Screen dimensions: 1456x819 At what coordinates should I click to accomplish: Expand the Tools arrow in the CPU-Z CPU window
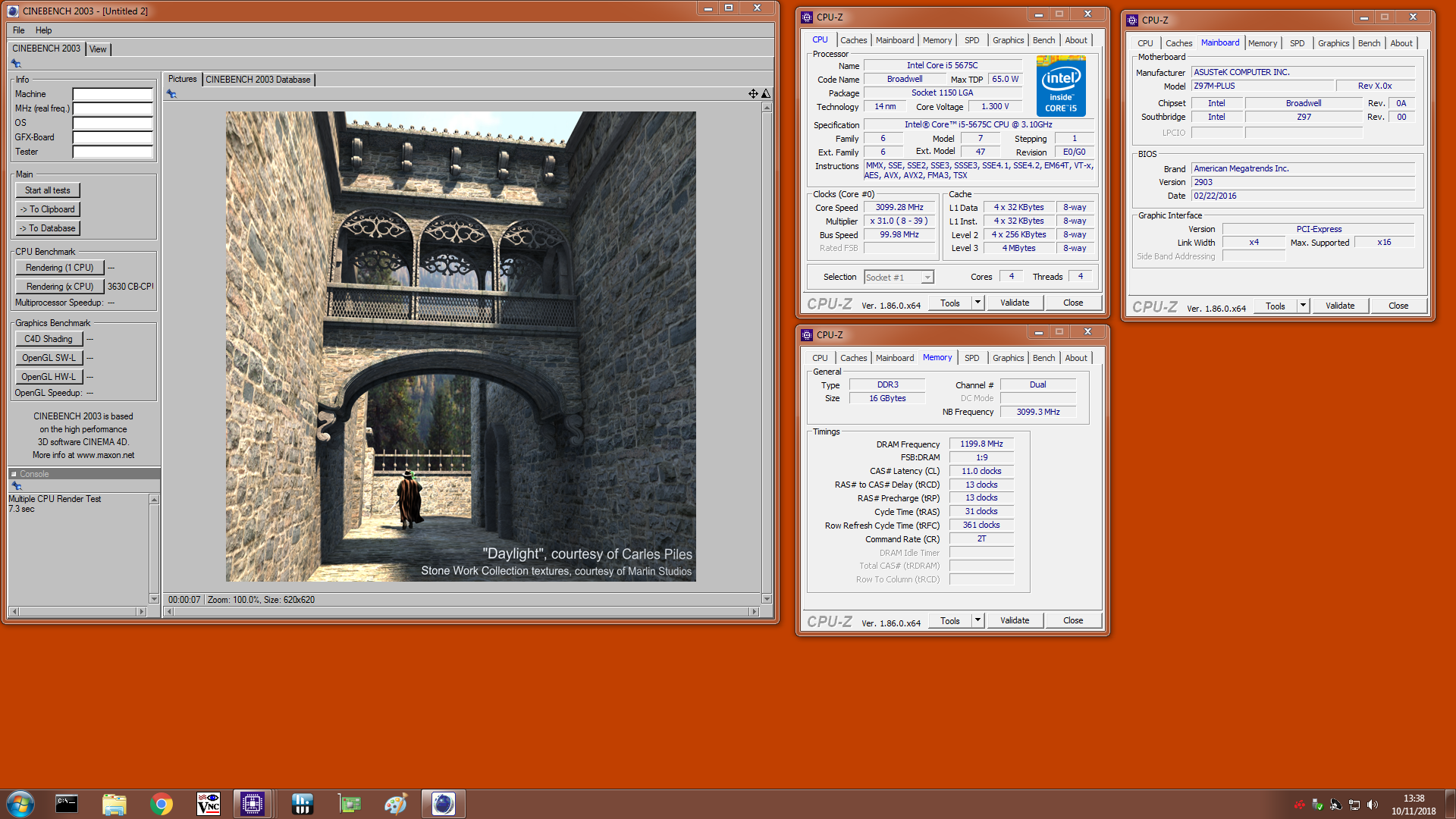[977, 303]
